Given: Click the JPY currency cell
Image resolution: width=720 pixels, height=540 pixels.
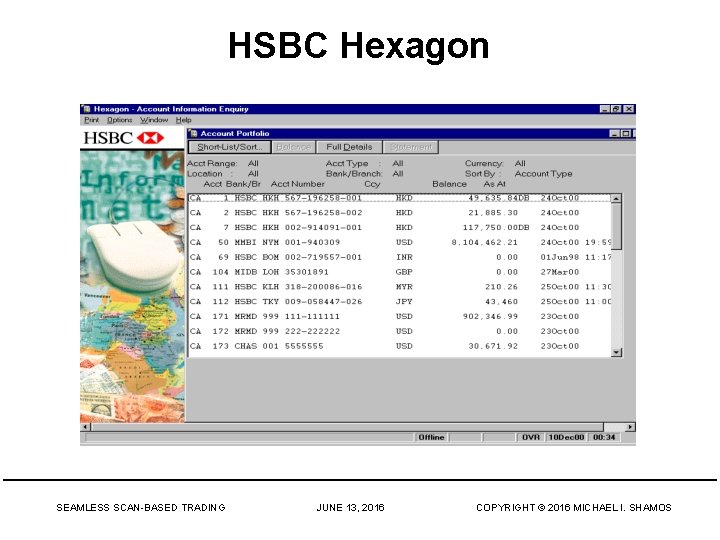Looking at the screenshot, I should [404, 301].
